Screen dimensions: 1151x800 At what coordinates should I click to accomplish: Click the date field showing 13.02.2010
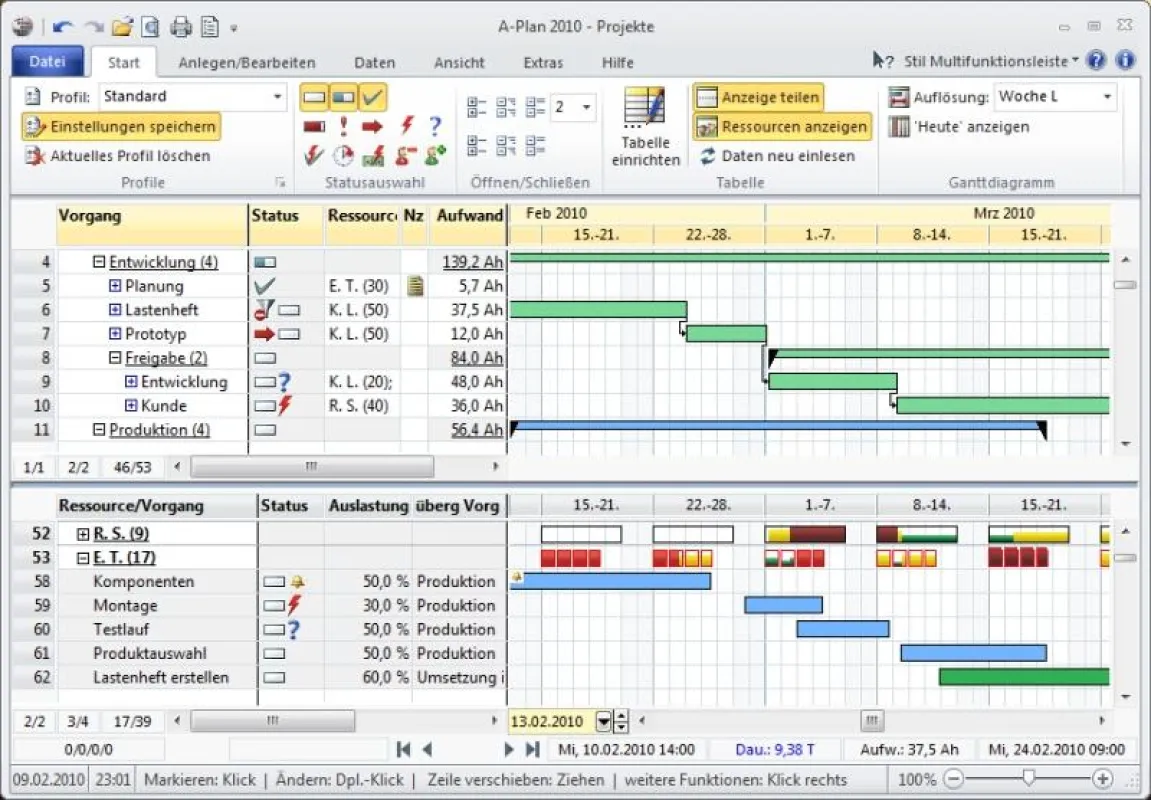pos(552,721)
